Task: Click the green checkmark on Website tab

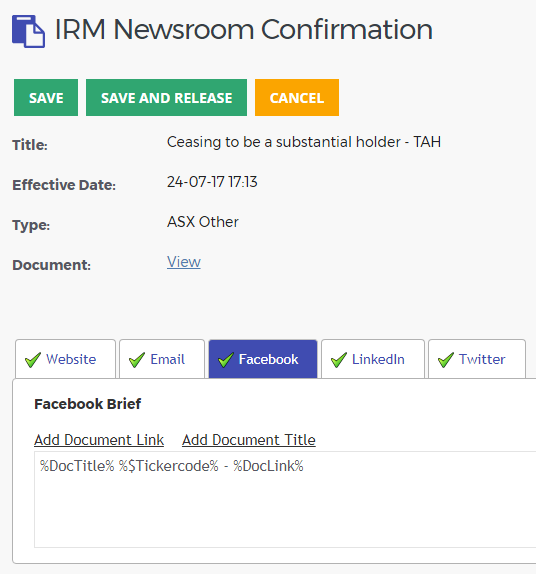Action: 33,360
